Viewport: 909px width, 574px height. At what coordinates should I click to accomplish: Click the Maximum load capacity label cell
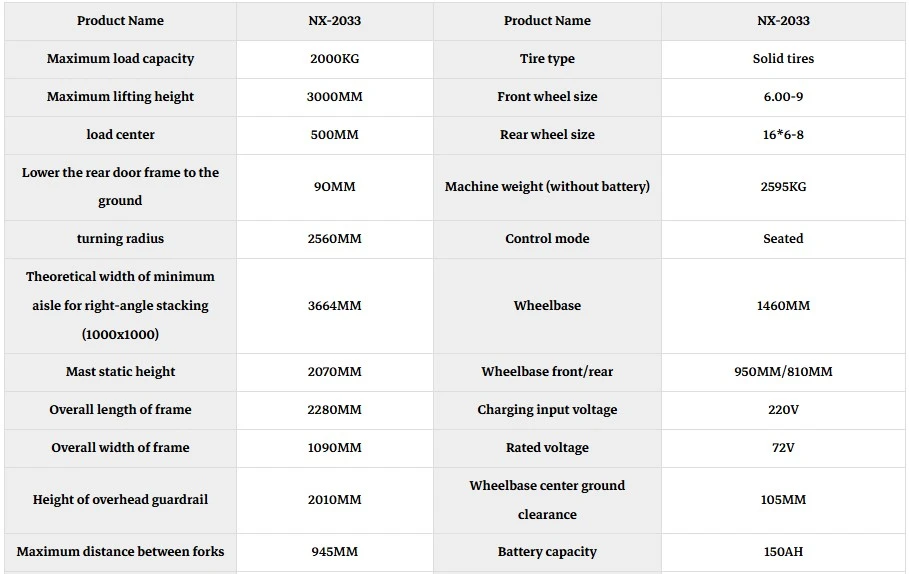(120, 59)
